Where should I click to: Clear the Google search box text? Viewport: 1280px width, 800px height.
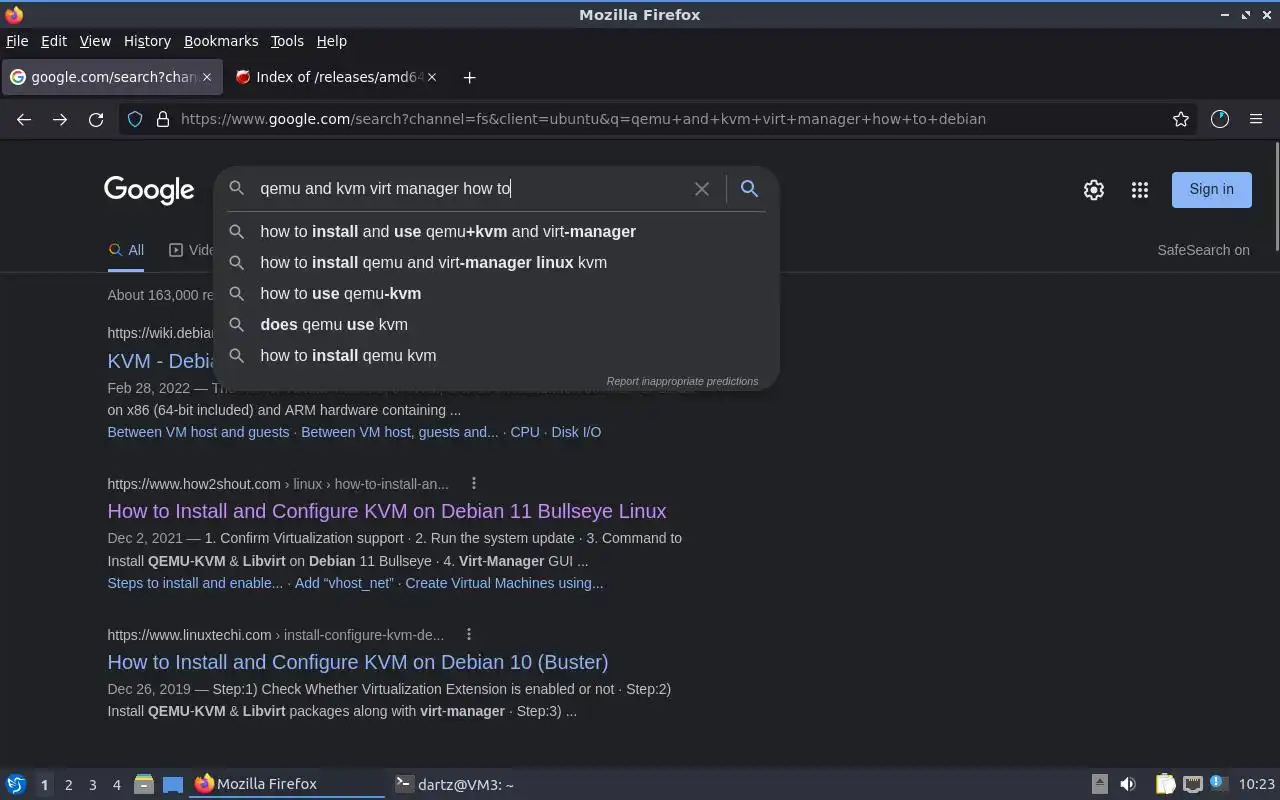702,188
